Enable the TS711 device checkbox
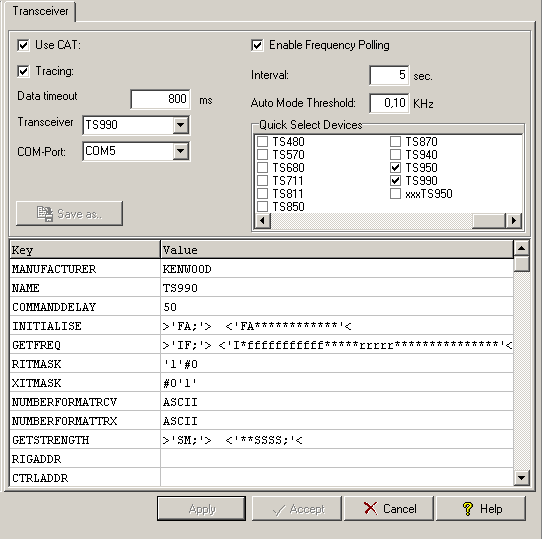This screenshot has width=542, height=539. (262, 180)
